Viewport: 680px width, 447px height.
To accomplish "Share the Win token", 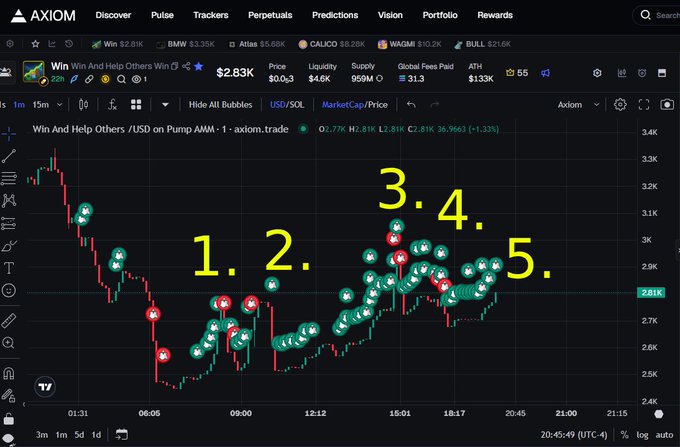I will click(186, 66).
